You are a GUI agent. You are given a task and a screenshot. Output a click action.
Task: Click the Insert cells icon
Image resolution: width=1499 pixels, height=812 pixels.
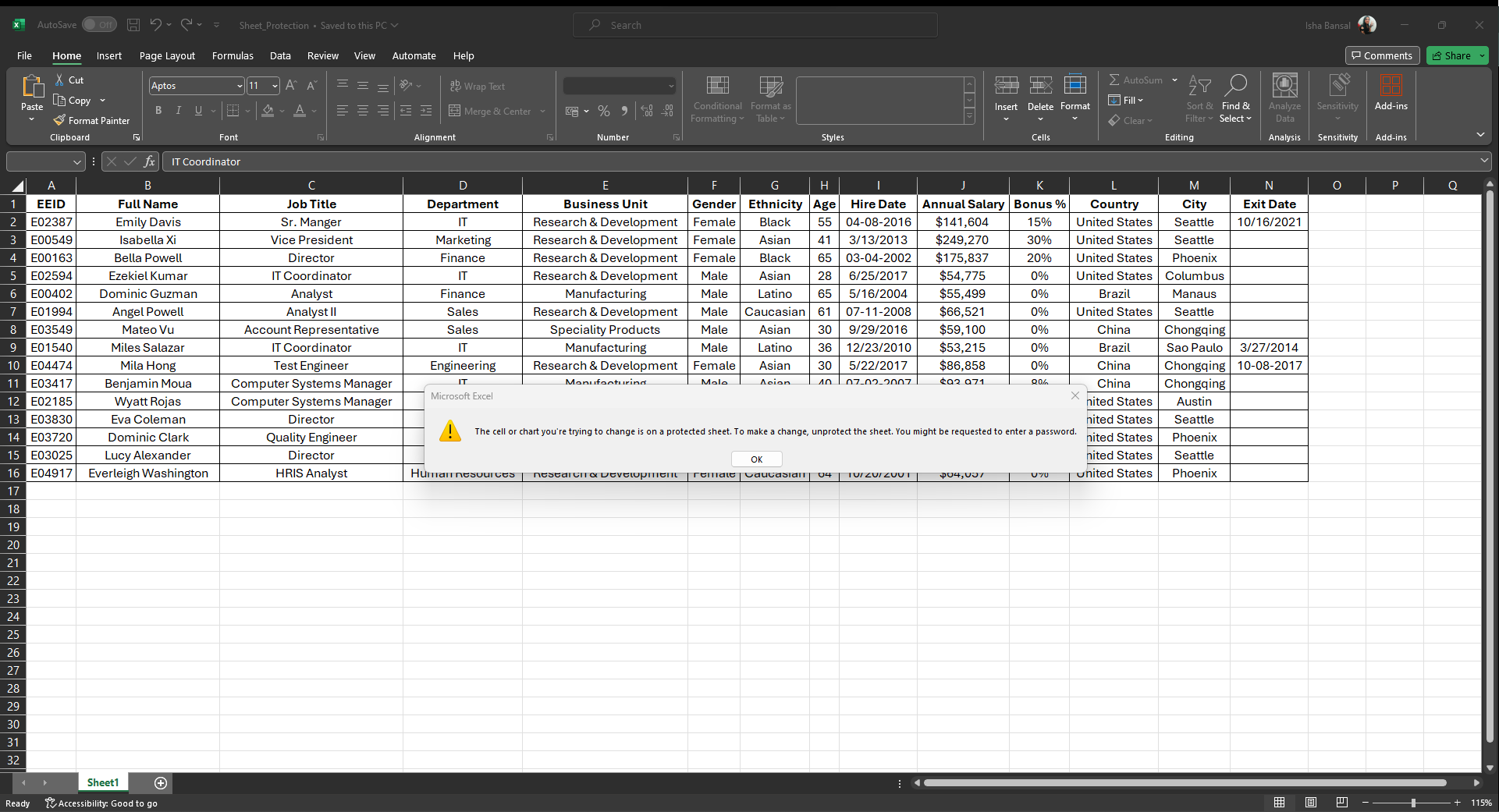point(1006,85)
